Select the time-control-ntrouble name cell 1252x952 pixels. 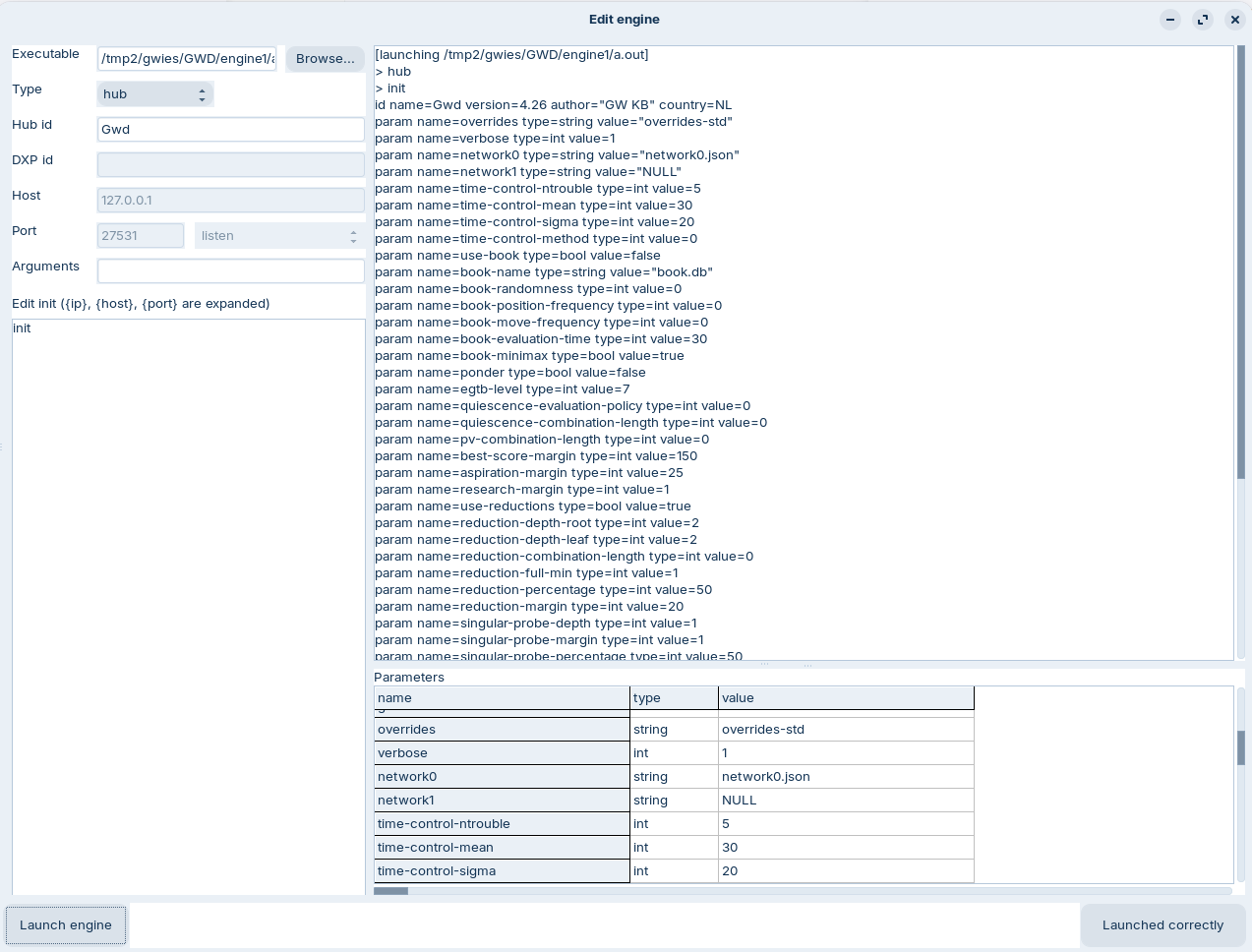[x=502, y=824]
